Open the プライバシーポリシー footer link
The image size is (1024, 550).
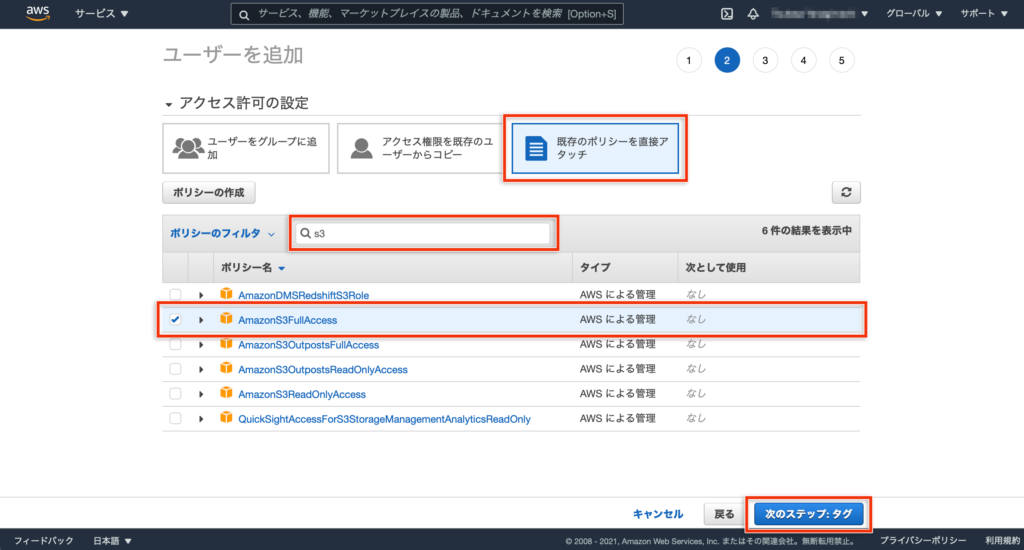point(922,541)
